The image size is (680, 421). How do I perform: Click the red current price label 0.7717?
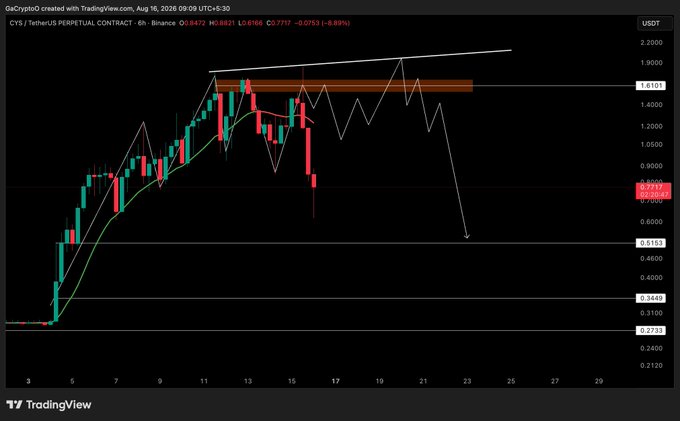[x=653, y=191]
